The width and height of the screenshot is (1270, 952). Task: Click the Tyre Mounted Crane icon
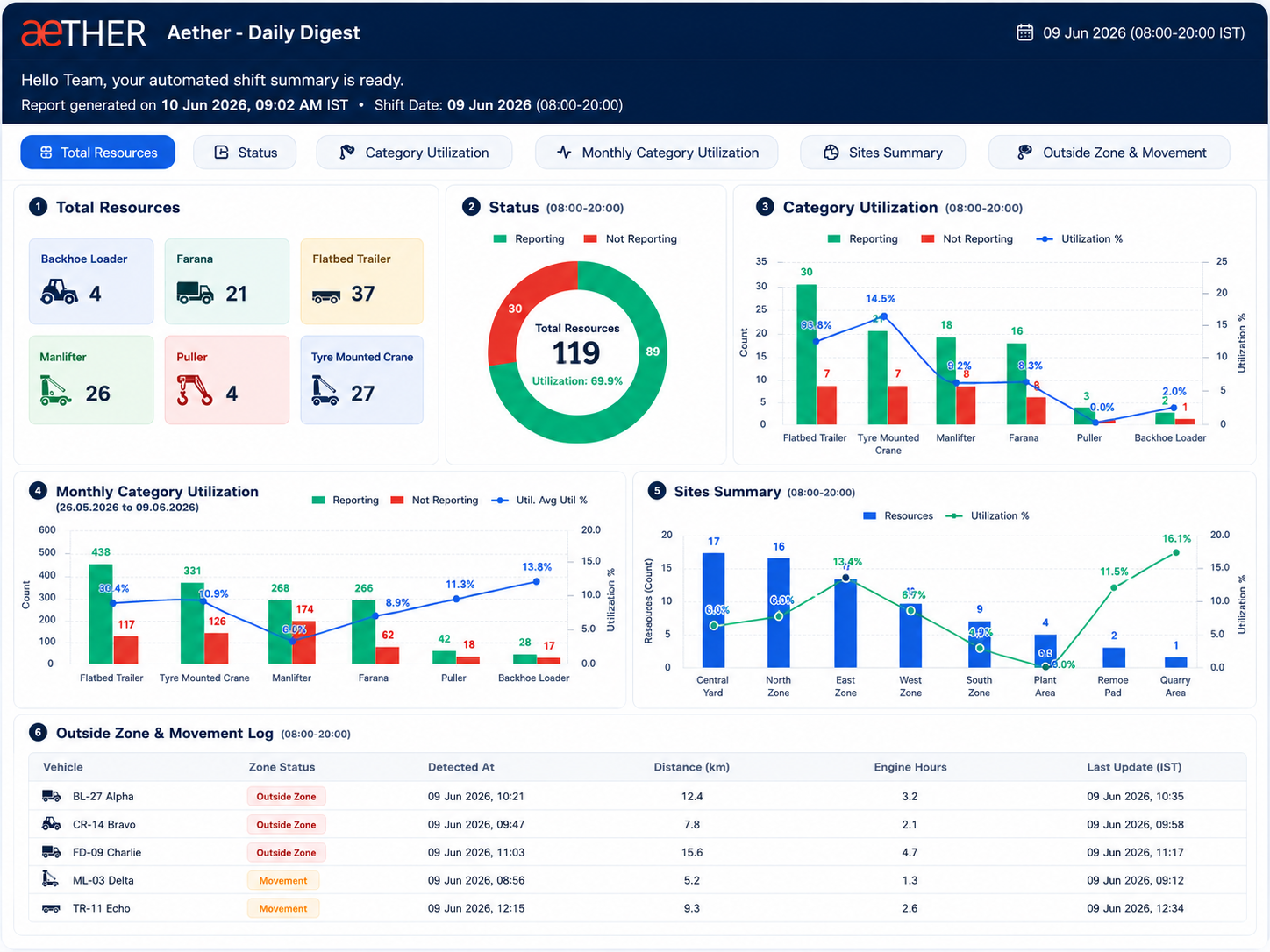click(325, 391)
